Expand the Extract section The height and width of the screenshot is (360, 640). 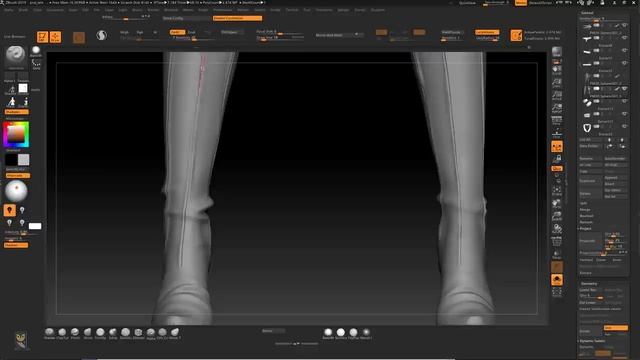coord(585,273)
